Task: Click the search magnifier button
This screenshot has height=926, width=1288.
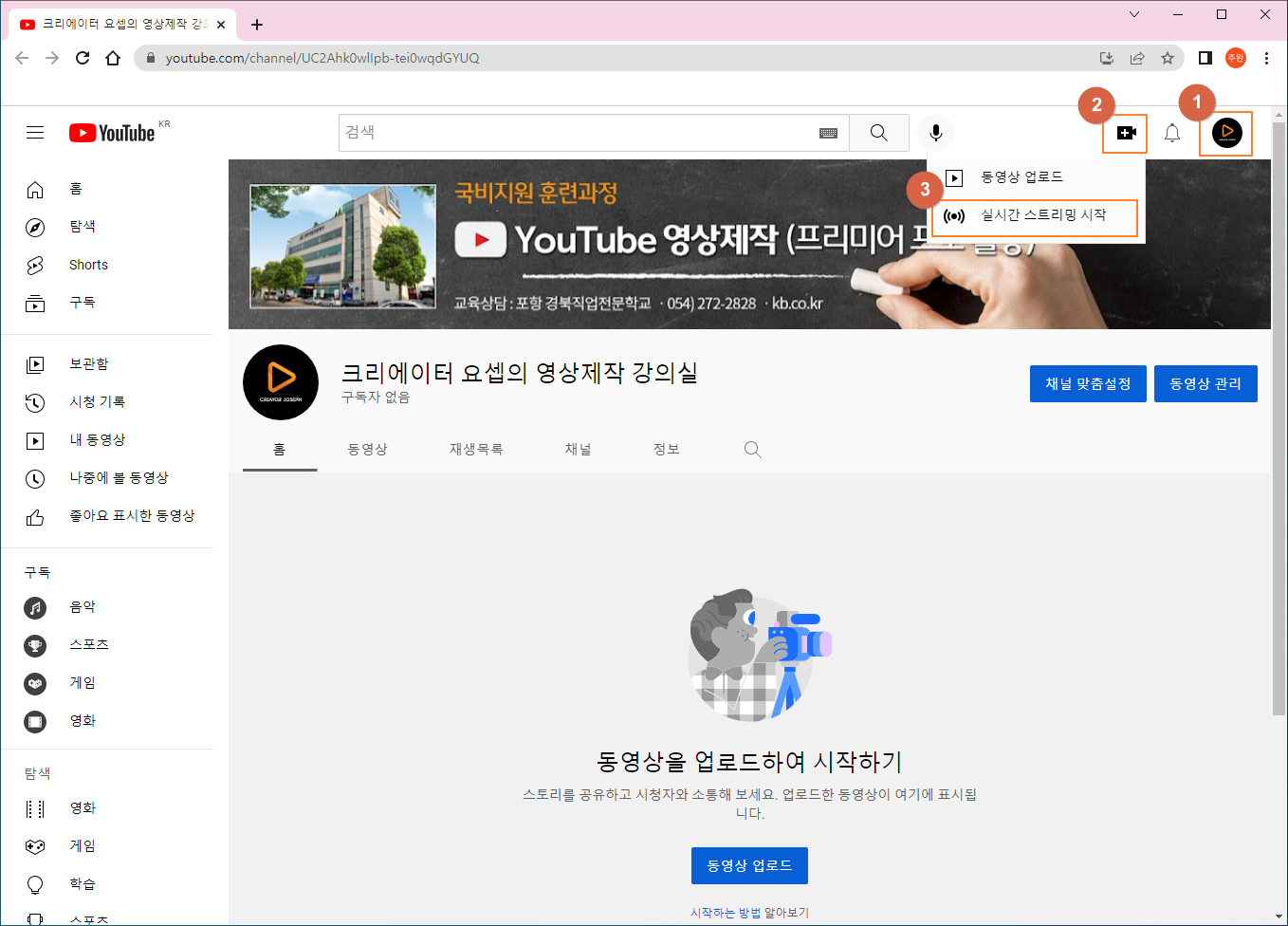Action: click(879, 133)
